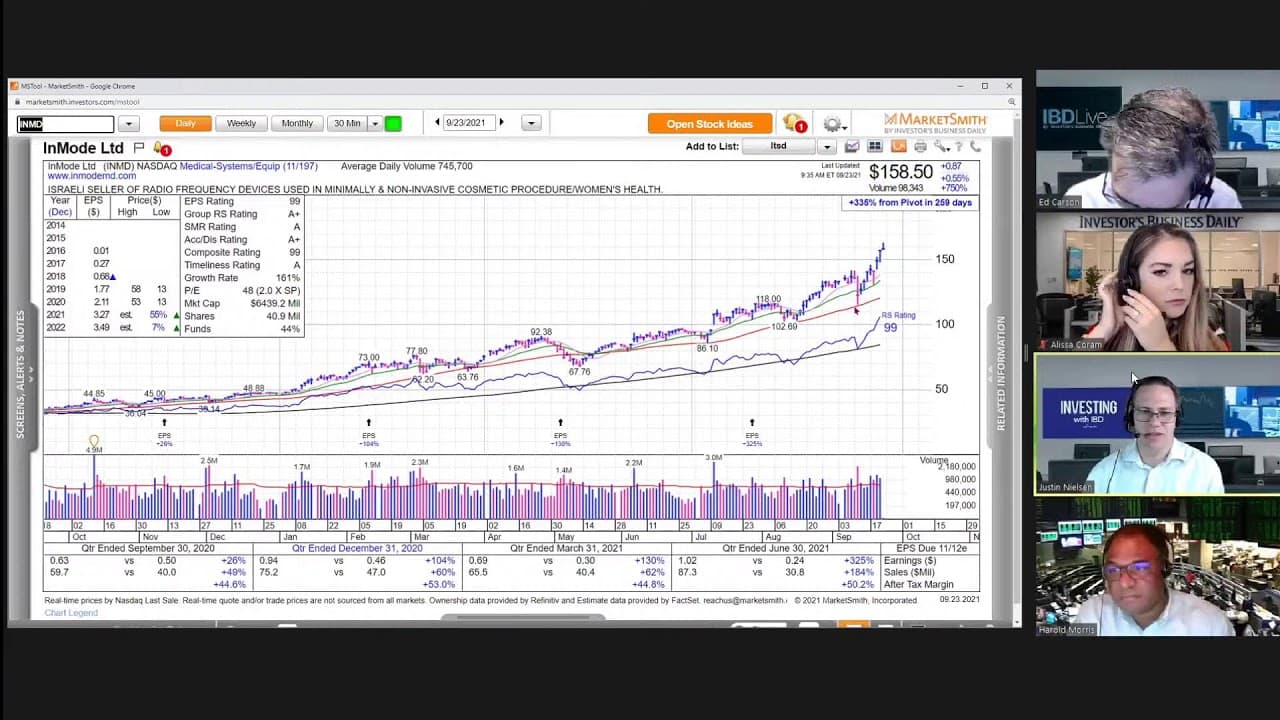1280x720 pixels.
Task: Open the alert bell next to InMode Ltd flag
Action: pyautogui.click(x=162, y=148)
